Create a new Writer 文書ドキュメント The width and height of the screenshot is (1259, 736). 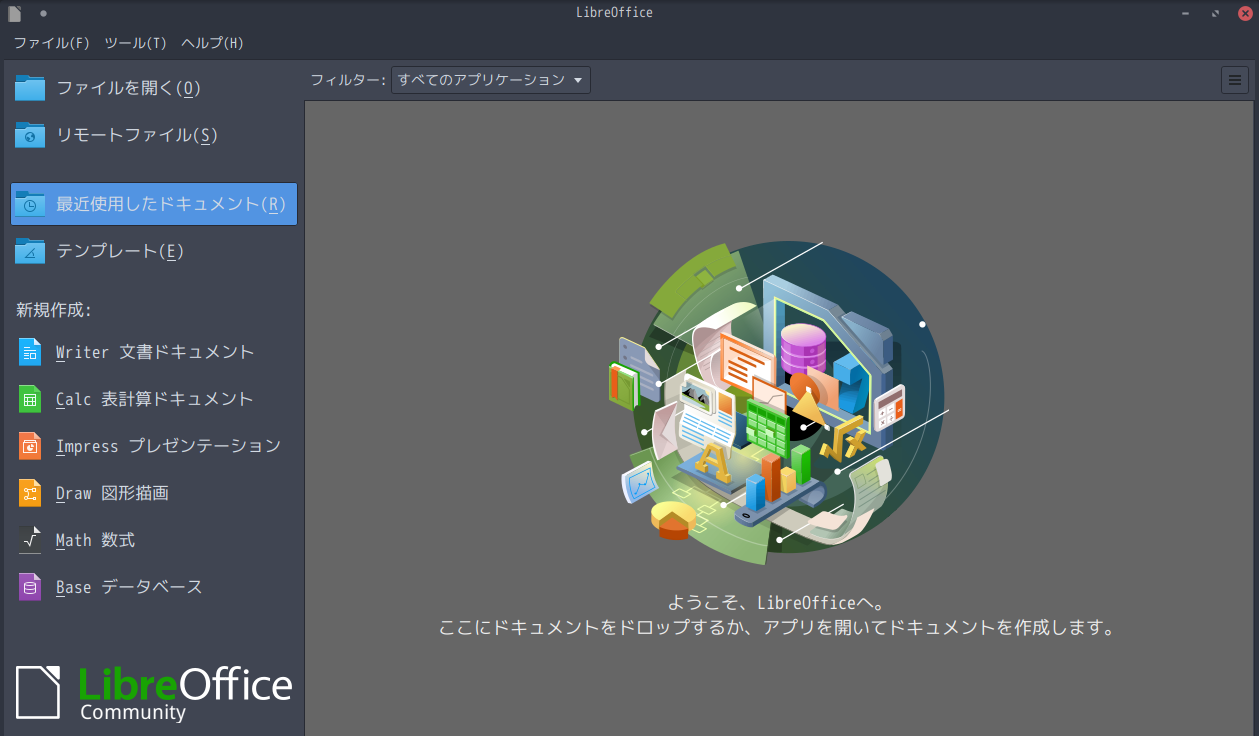tap(154, 352)
